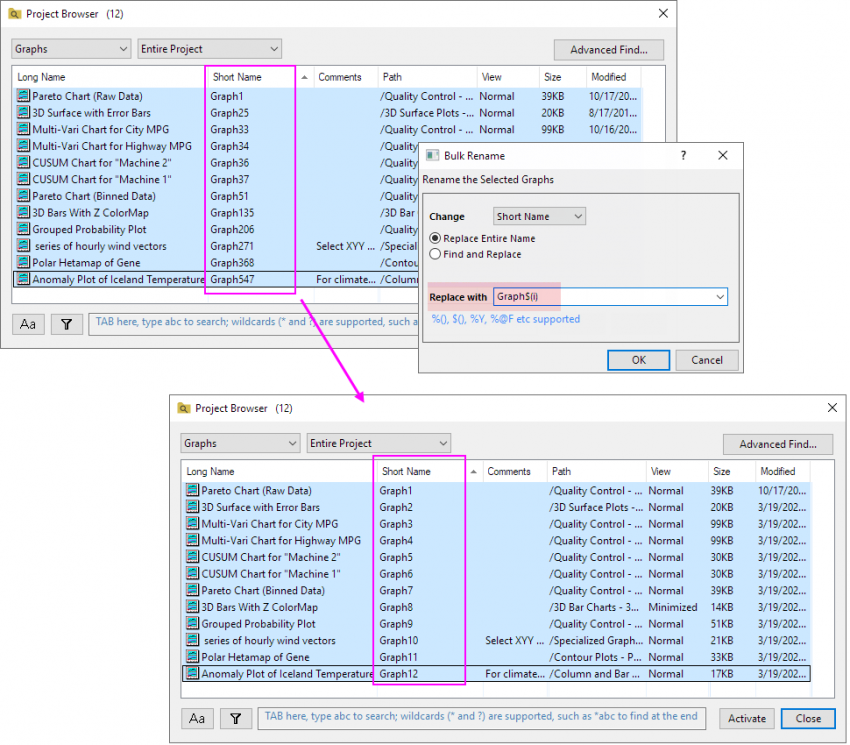Select the Replace Entire Name radio option
The width and height of the screenshot is (850, 745).
tap(435, 239)
